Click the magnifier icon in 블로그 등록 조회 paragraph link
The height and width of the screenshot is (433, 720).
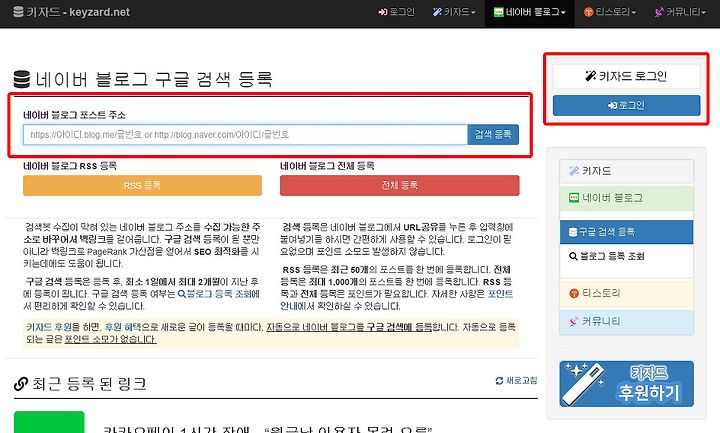click(x=182, y=294)
